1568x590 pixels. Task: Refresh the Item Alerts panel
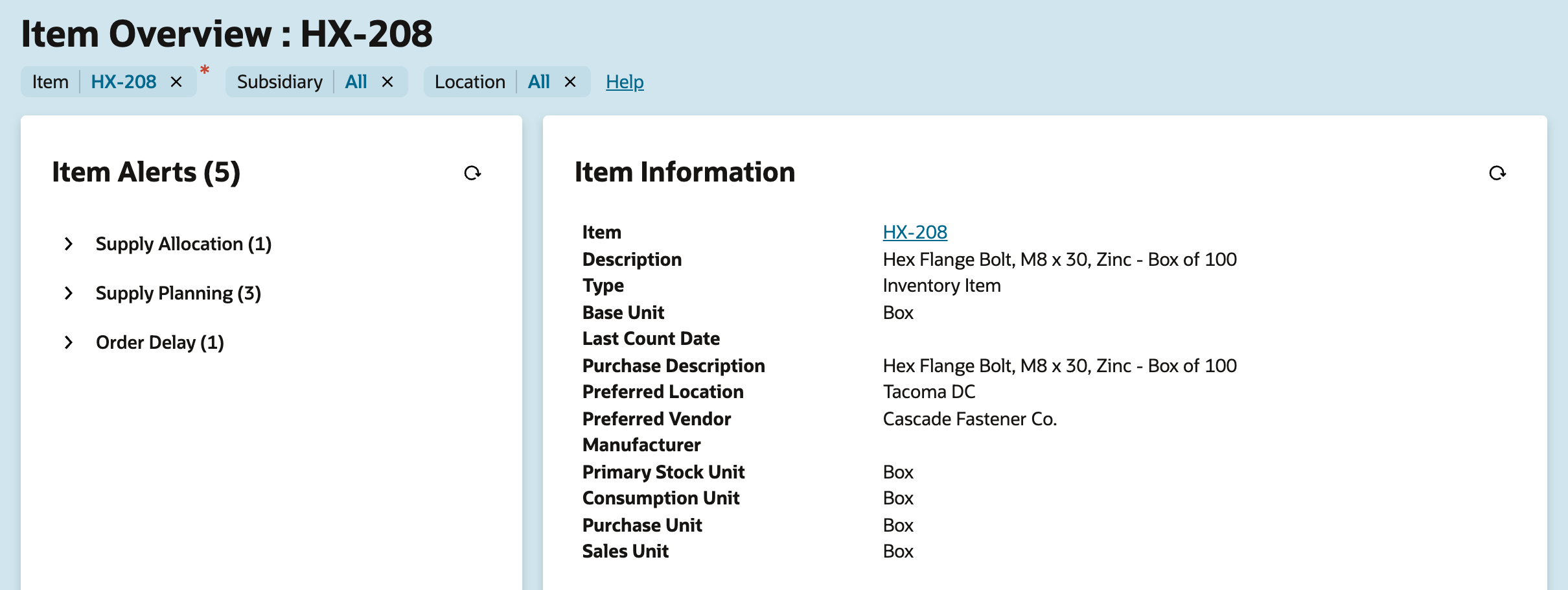[472, 173]
